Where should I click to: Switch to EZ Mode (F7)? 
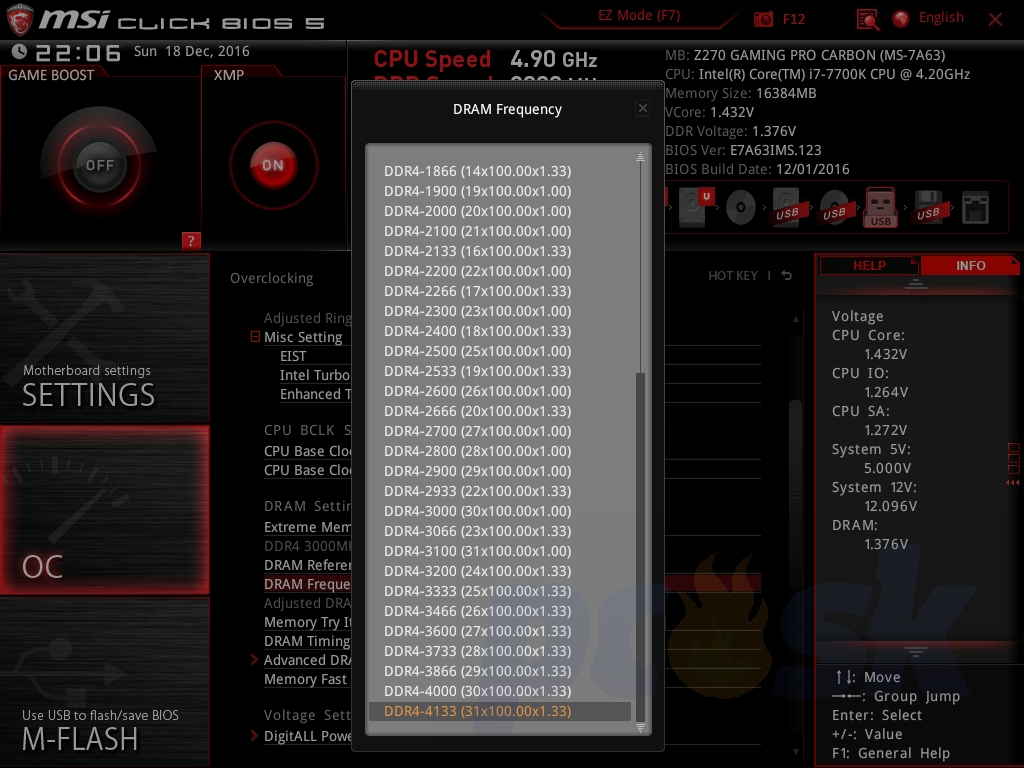(639, 16)
